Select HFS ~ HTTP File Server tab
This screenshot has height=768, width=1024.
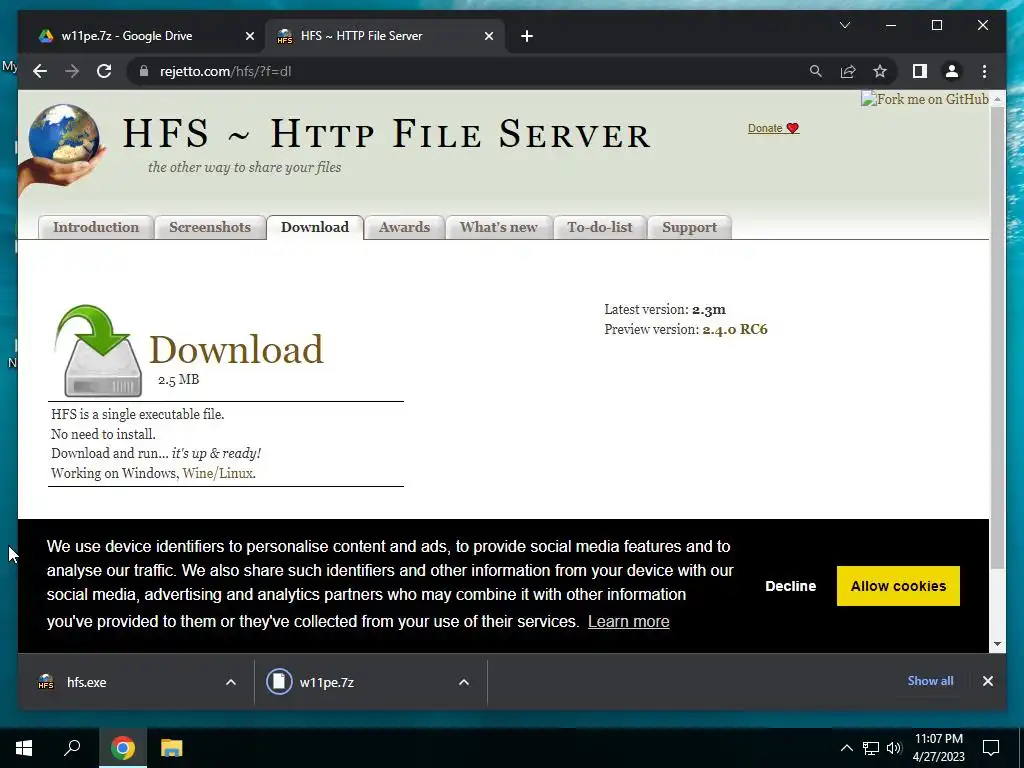point(385,36)
